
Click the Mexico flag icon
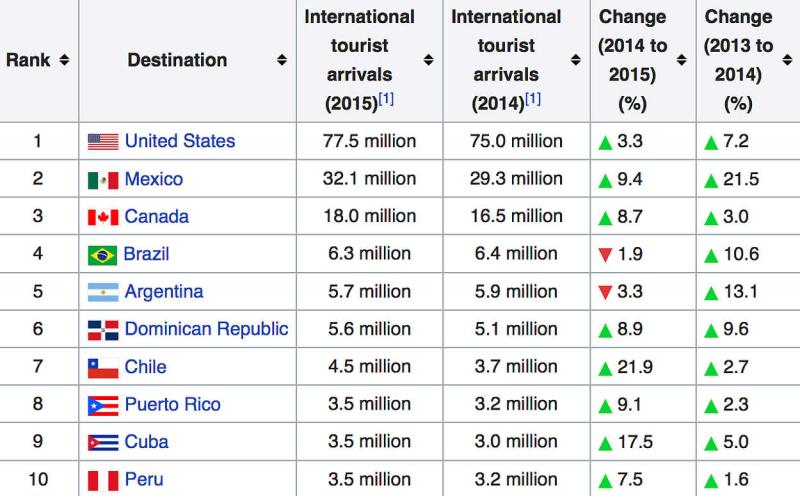103,180
